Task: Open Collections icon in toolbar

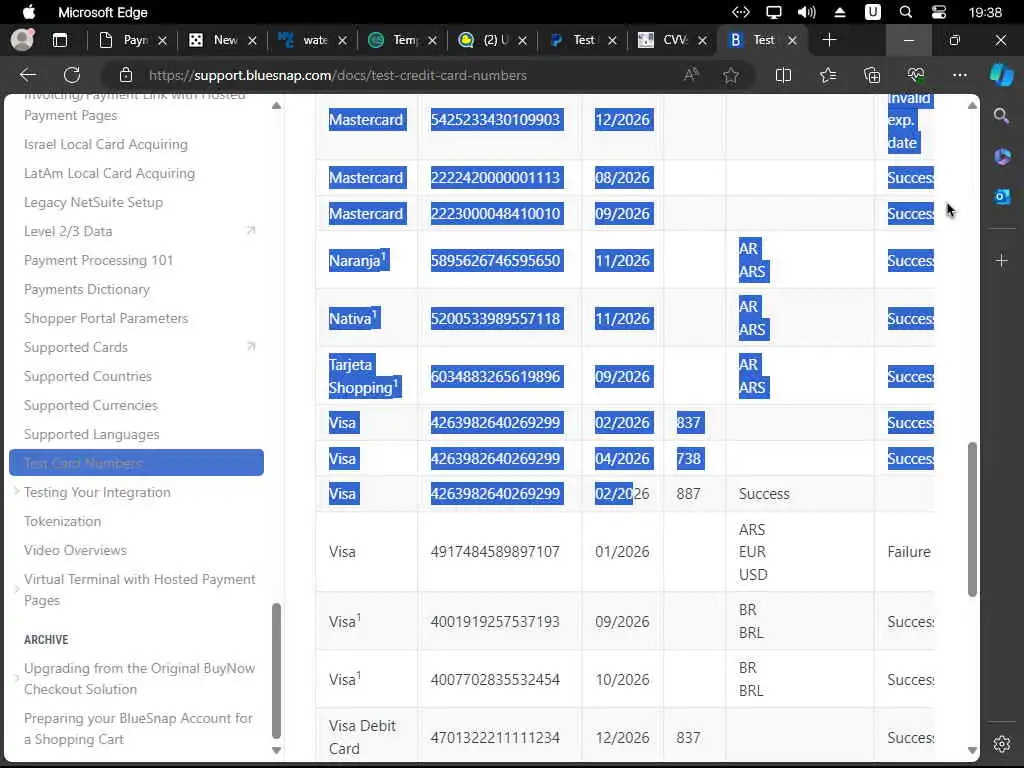Action: (x=872, y=75)
